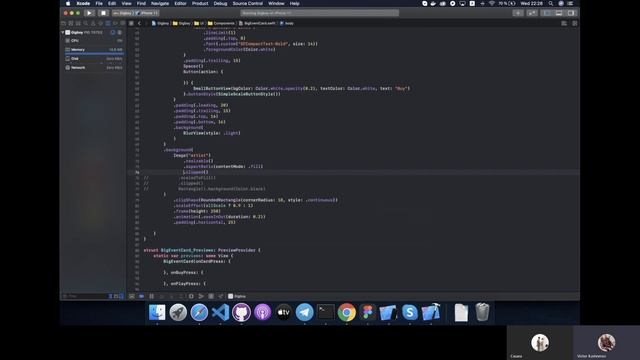This screenshot has width=640, height=360.
Task: Open the Components folder in jump bar
Action: point(221,23)
